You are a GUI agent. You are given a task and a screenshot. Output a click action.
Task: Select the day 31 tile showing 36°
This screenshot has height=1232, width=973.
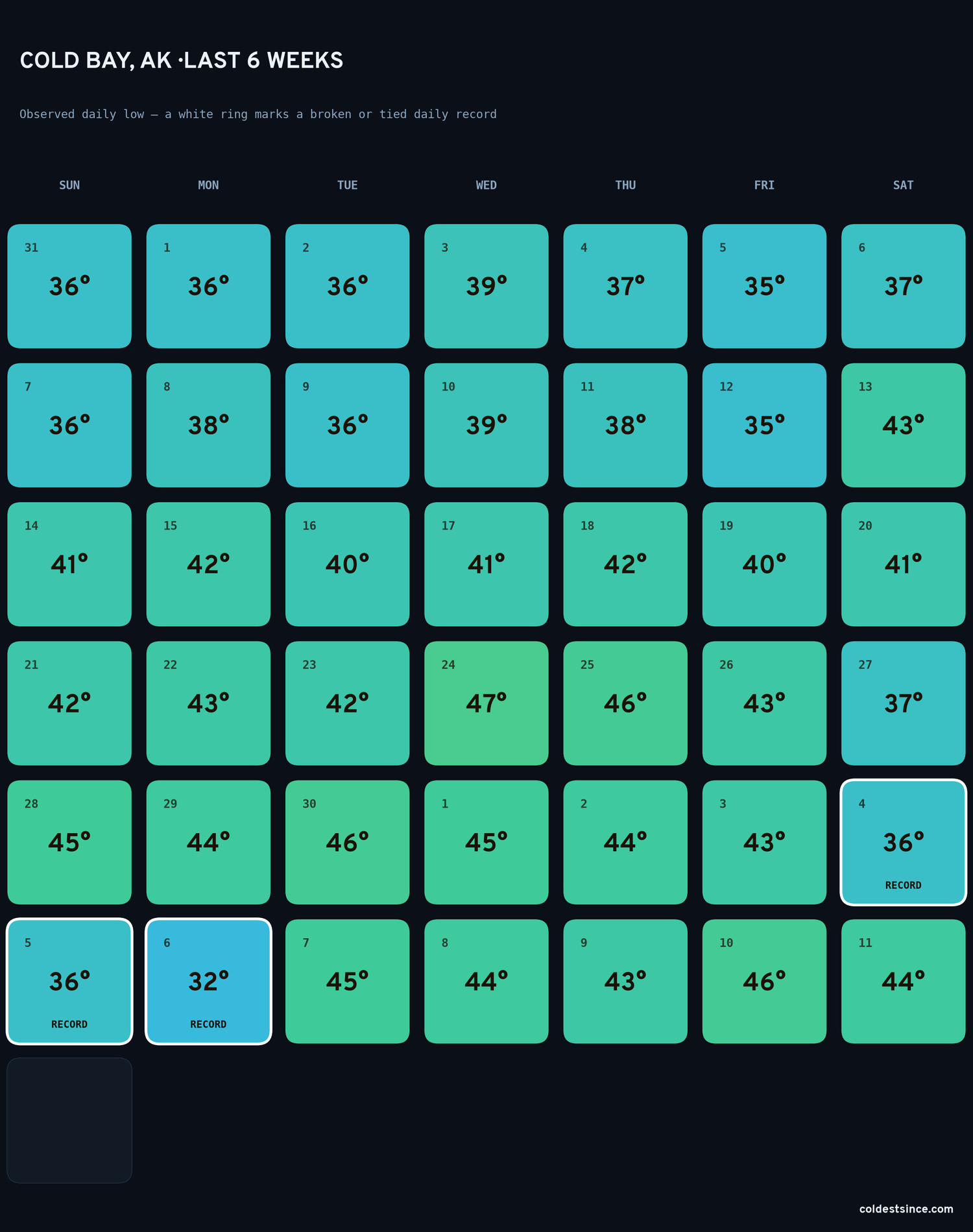point(69,286)
